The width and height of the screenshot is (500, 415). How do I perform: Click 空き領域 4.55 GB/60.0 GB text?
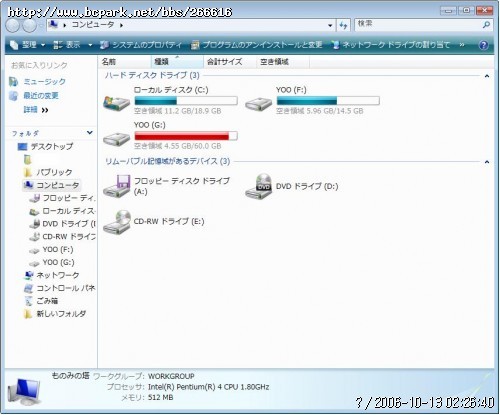[178, 146]
